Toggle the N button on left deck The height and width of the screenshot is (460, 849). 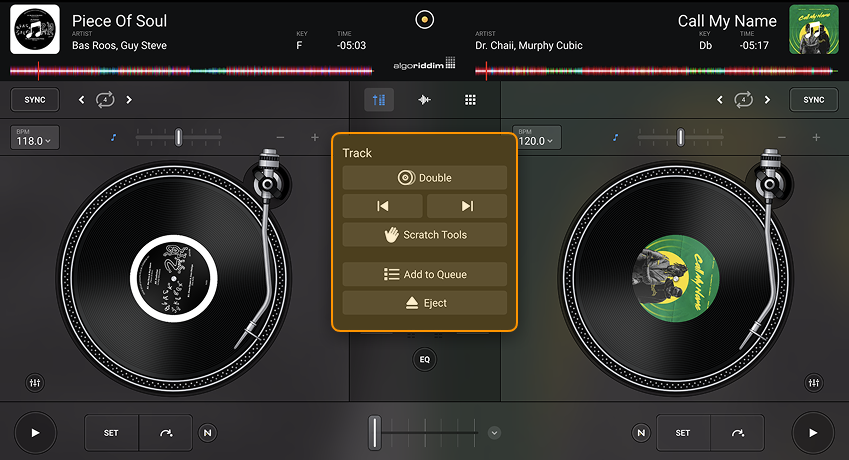point(207,433)
